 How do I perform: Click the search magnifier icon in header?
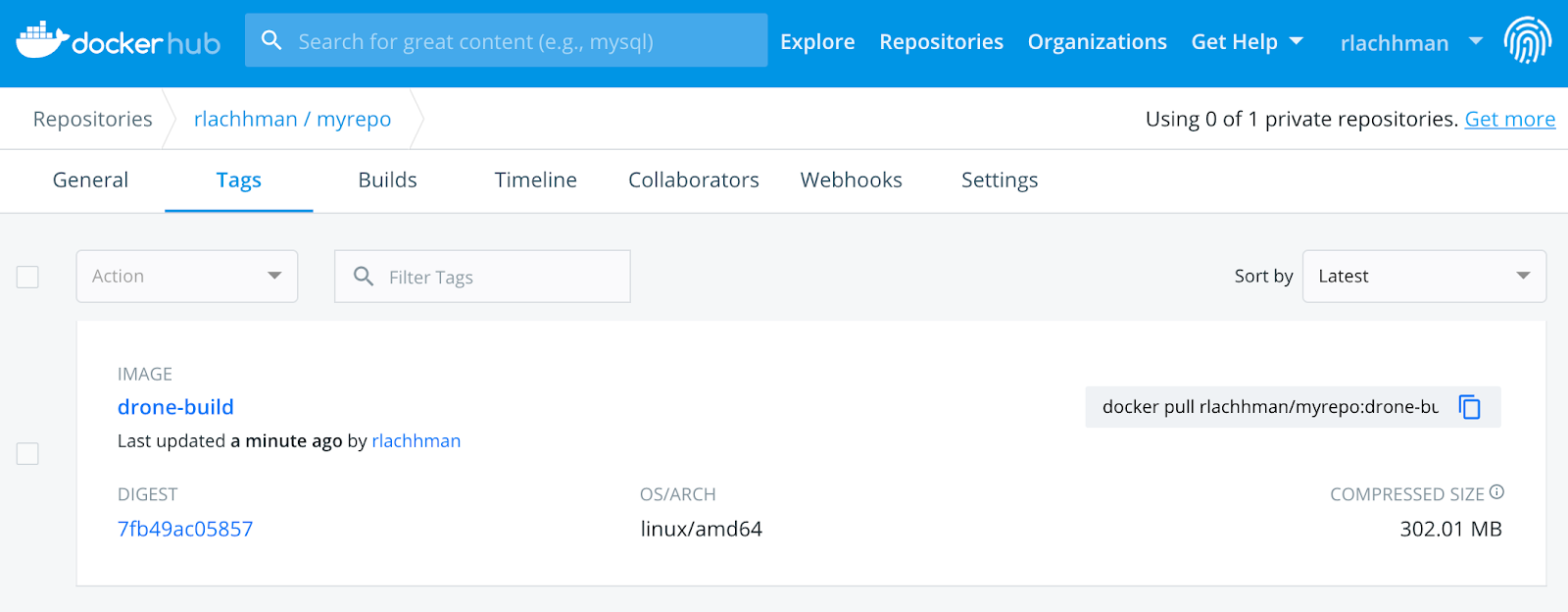271,40
